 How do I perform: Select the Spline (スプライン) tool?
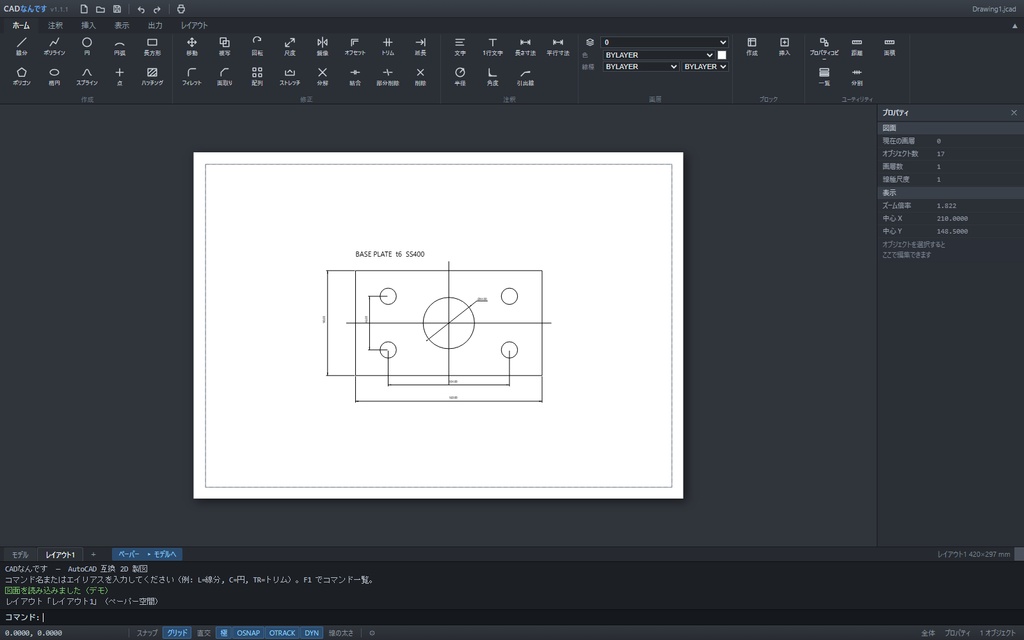(x=87, y=76)
